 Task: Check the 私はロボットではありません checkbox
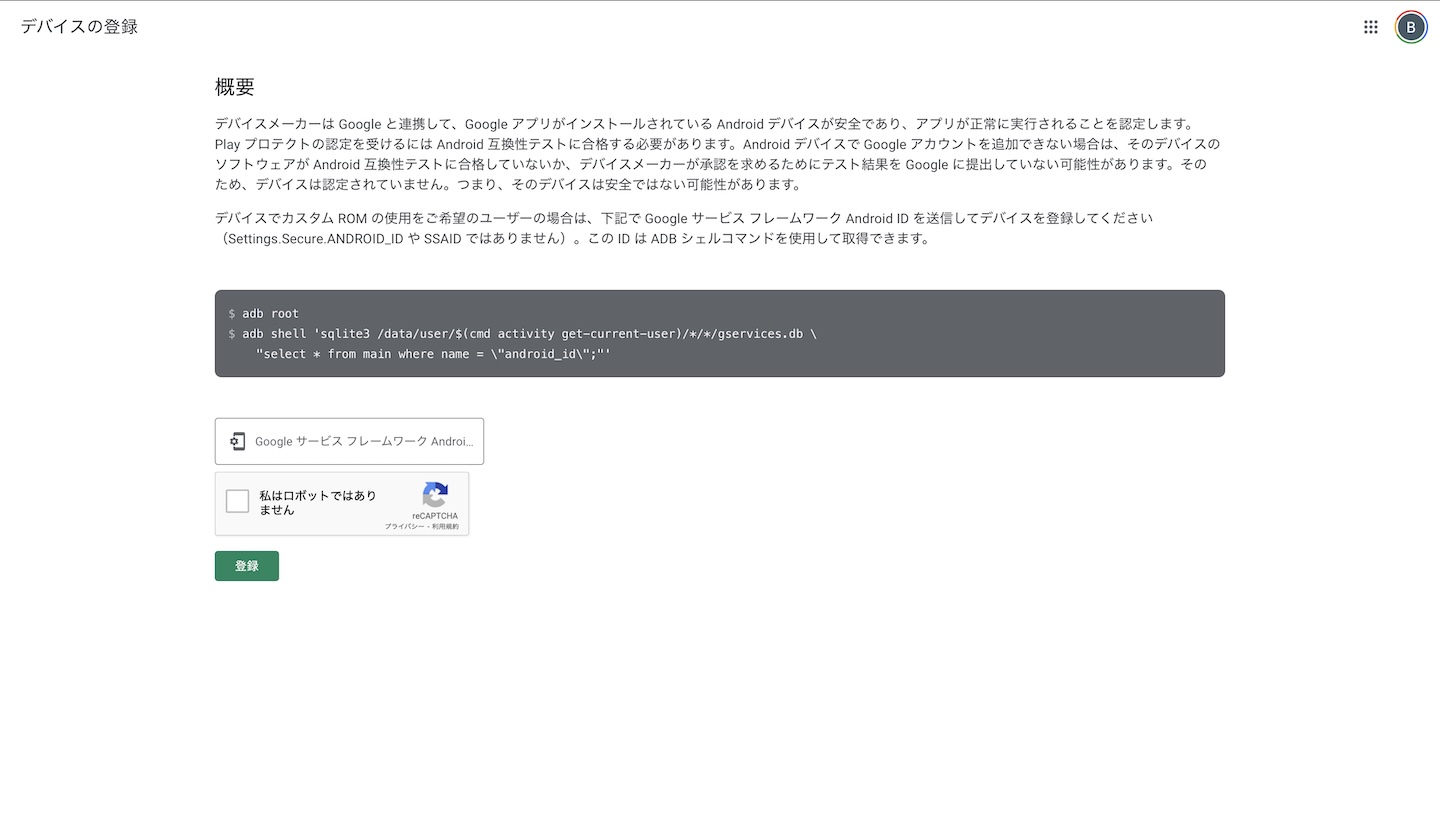[237, 501]
